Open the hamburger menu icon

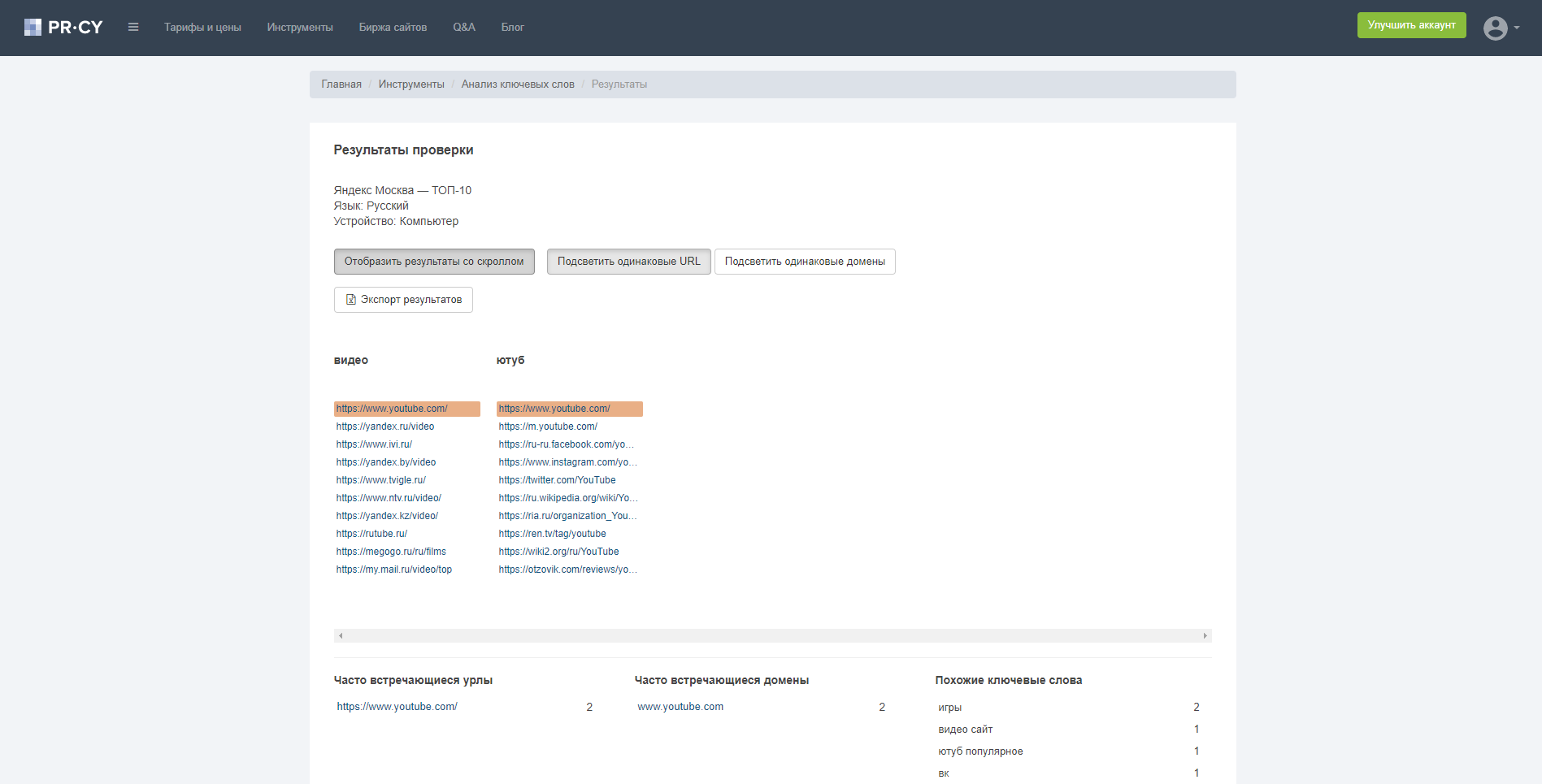[x=133, y=28]
